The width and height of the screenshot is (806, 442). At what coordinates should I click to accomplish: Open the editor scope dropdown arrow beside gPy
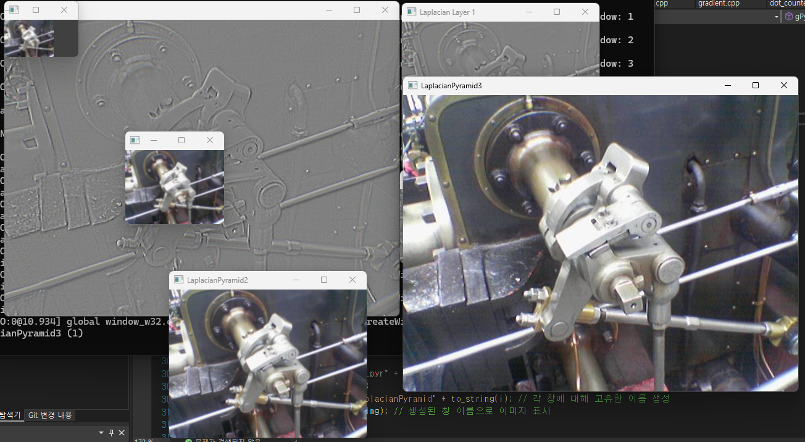coord(776,17)
